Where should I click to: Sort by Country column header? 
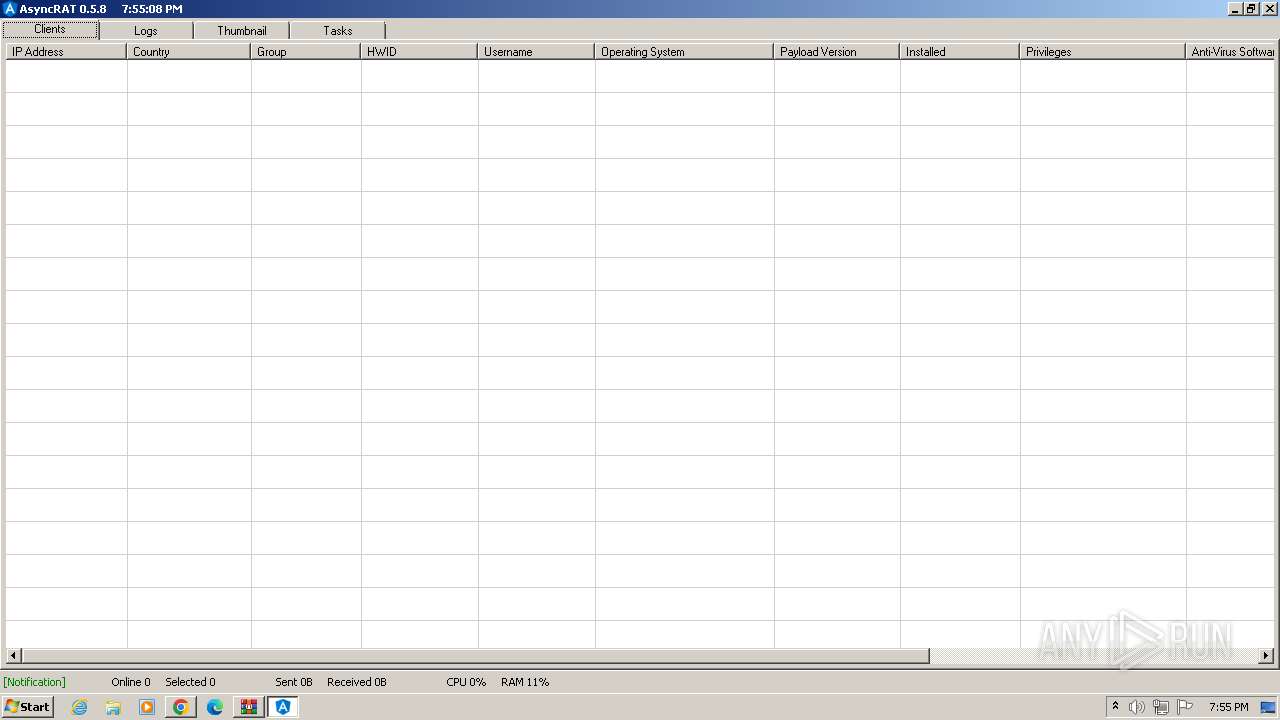pyautogui.click(x=188, y=52)
